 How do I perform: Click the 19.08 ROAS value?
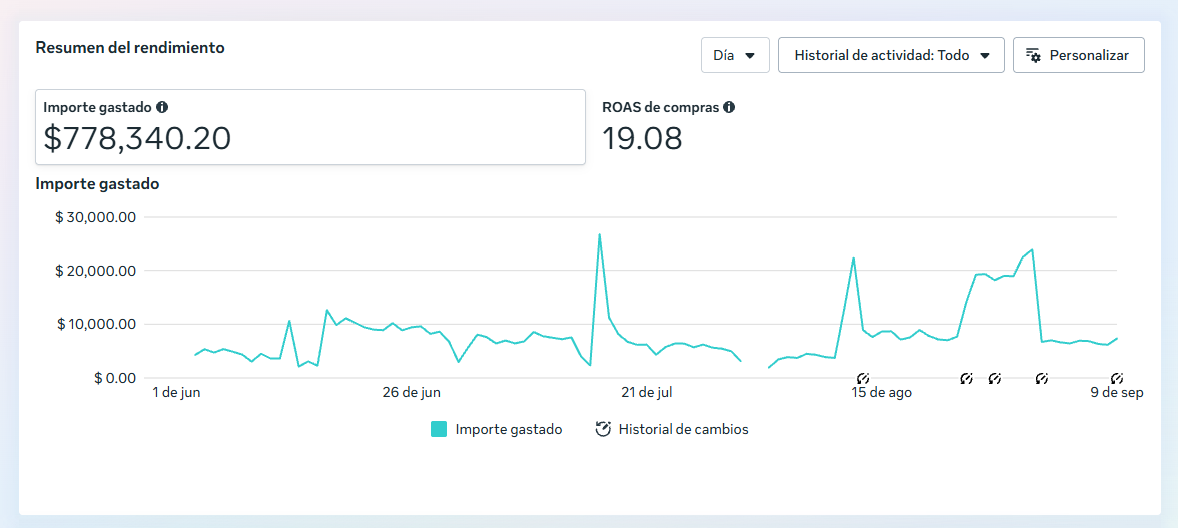pos(642,139)
